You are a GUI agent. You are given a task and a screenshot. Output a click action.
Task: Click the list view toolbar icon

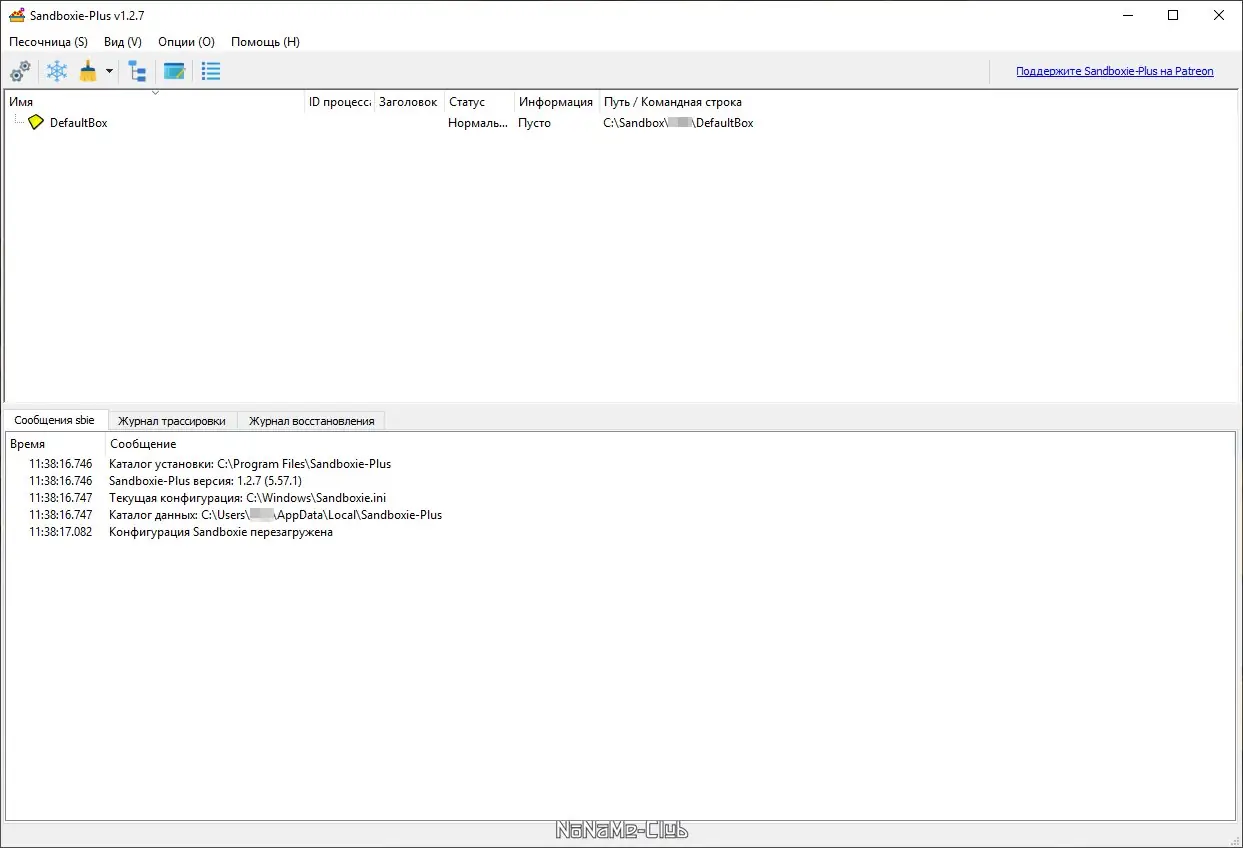click(211, 72)
